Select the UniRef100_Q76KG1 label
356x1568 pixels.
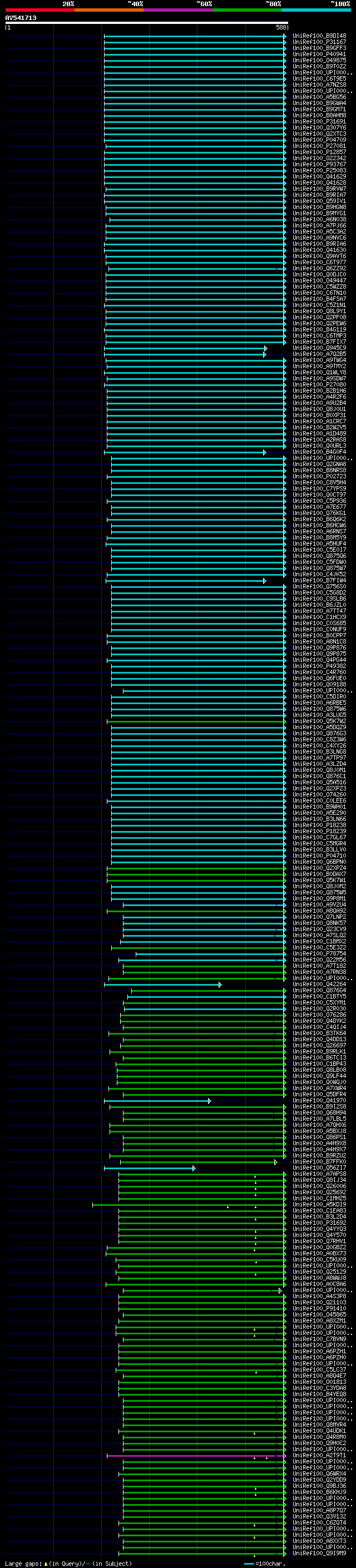coord(319,513)
